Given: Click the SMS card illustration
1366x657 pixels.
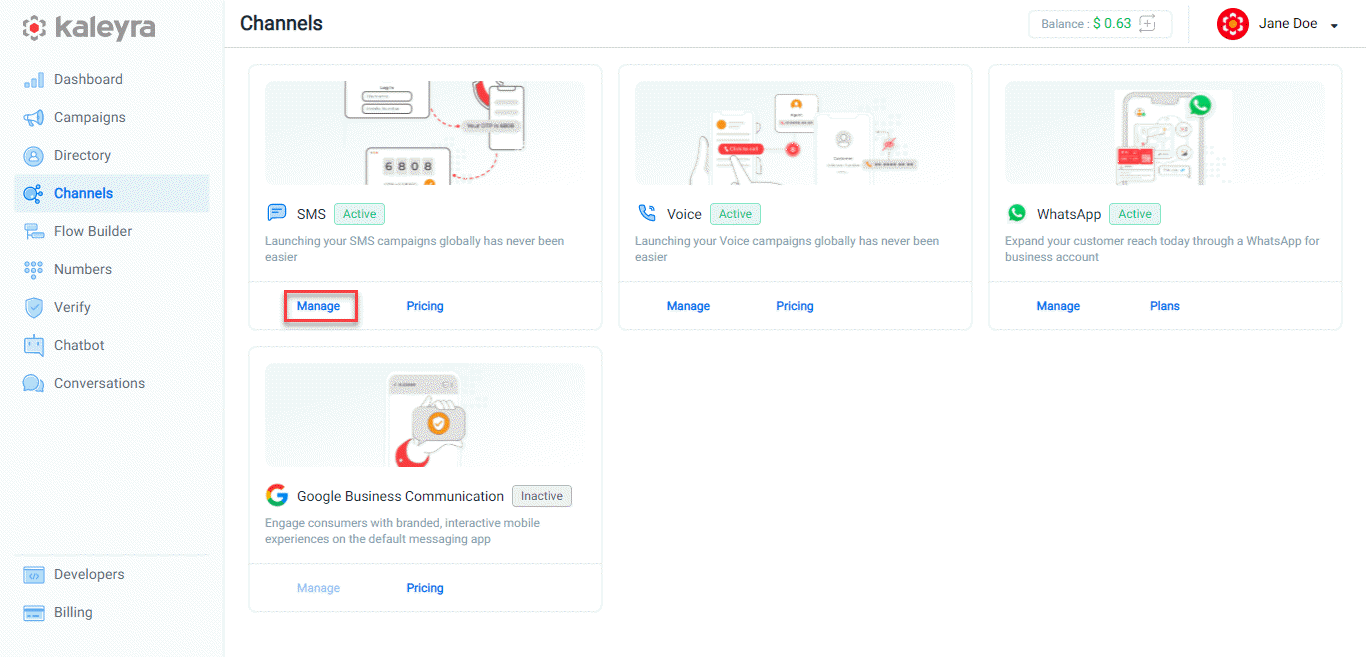Looking at the screenshot, I should [x=425, y=133].
